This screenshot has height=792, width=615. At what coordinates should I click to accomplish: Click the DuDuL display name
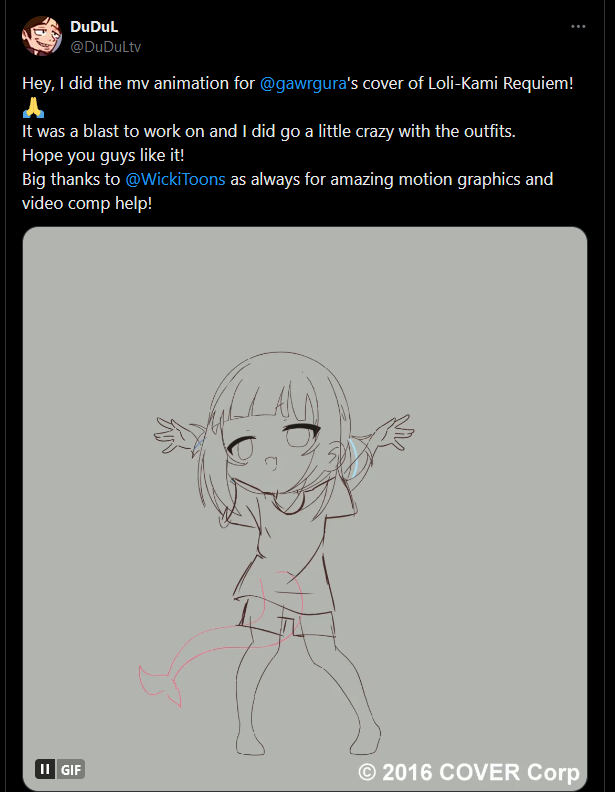click(94, 26)
